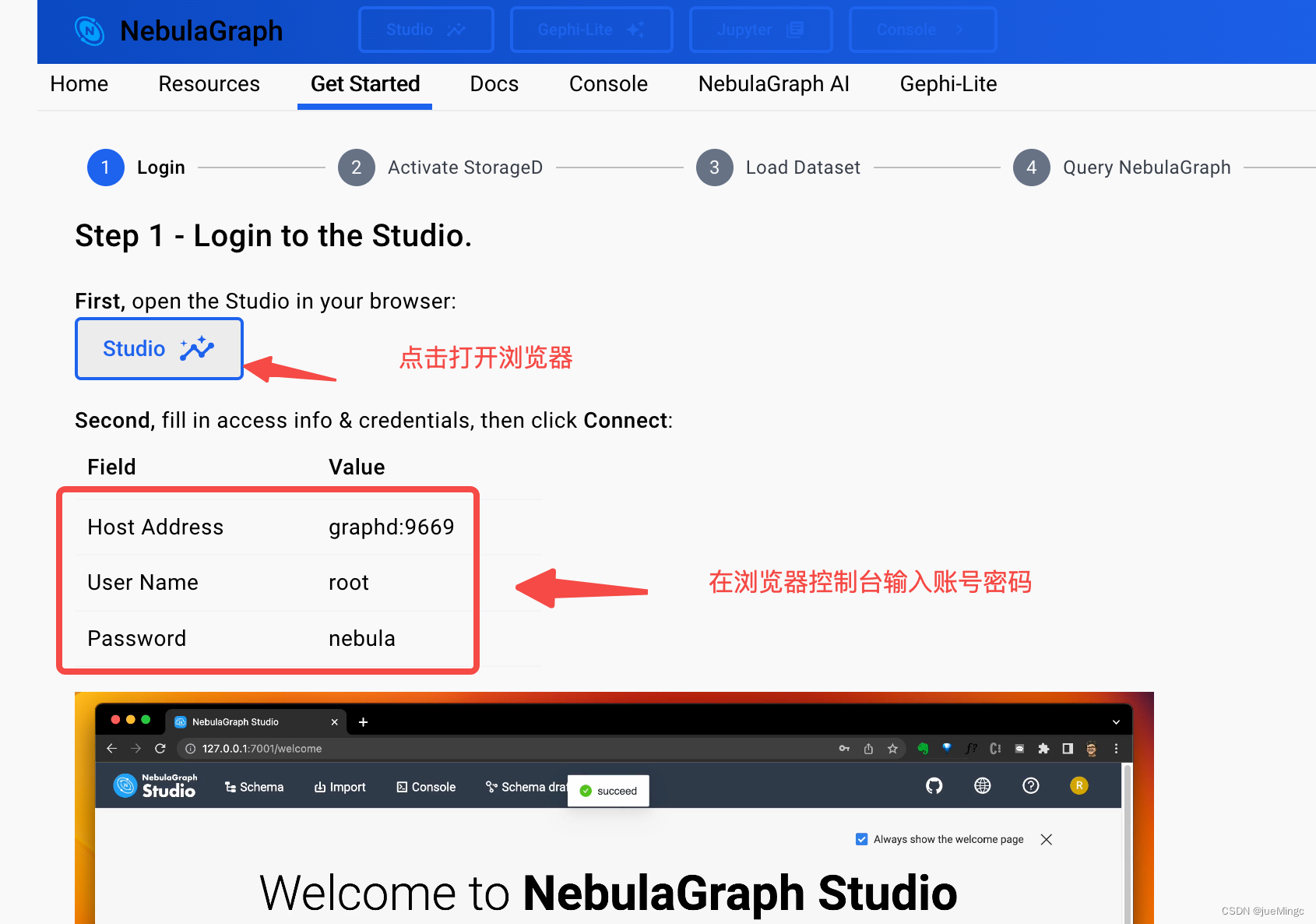The height and width of the screenshot is (924, 1316).
Task: Uncheck Always show the welcome page
Action: [861, 839]
